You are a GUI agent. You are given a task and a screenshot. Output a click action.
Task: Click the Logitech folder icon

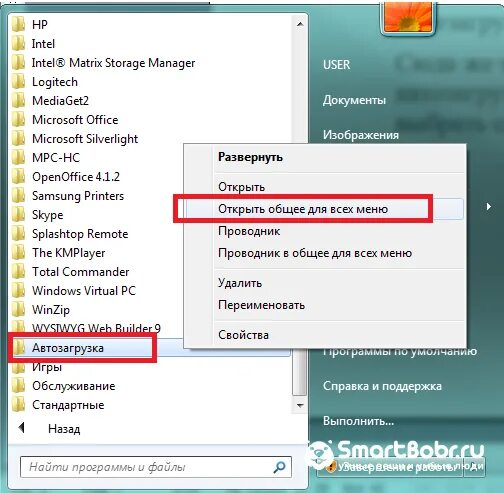[18, 82]
